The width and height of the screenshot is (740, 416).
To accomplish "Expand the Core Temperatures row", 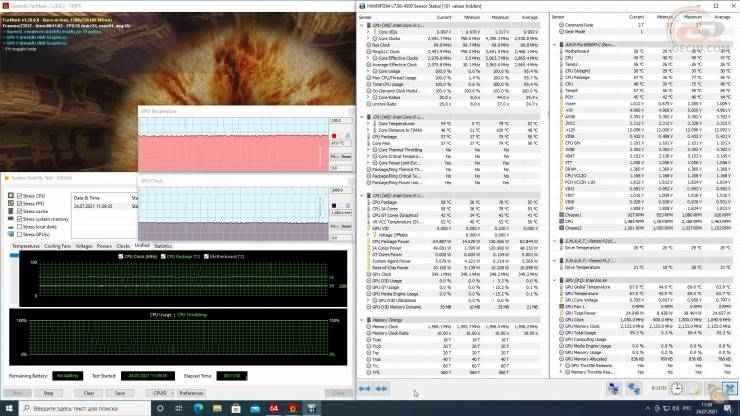I will click(x=369, y=123).
